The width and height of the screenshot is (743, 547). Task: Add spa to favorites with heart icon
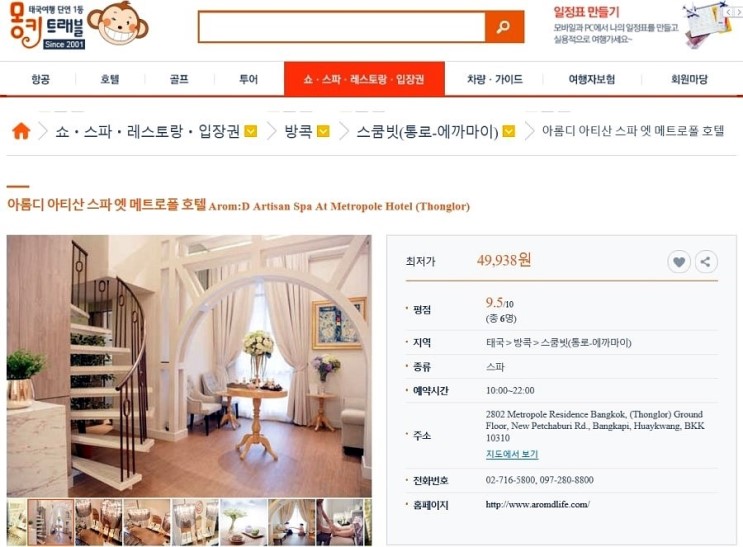pos(679,262)
